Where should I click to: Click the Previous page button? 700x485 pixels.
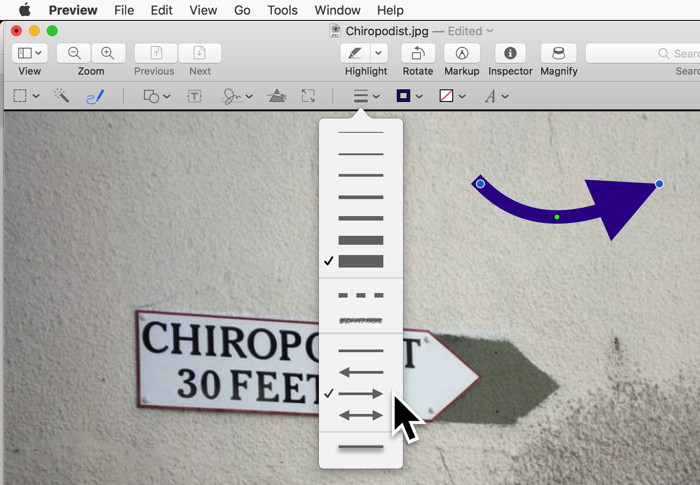click(156, 53)
